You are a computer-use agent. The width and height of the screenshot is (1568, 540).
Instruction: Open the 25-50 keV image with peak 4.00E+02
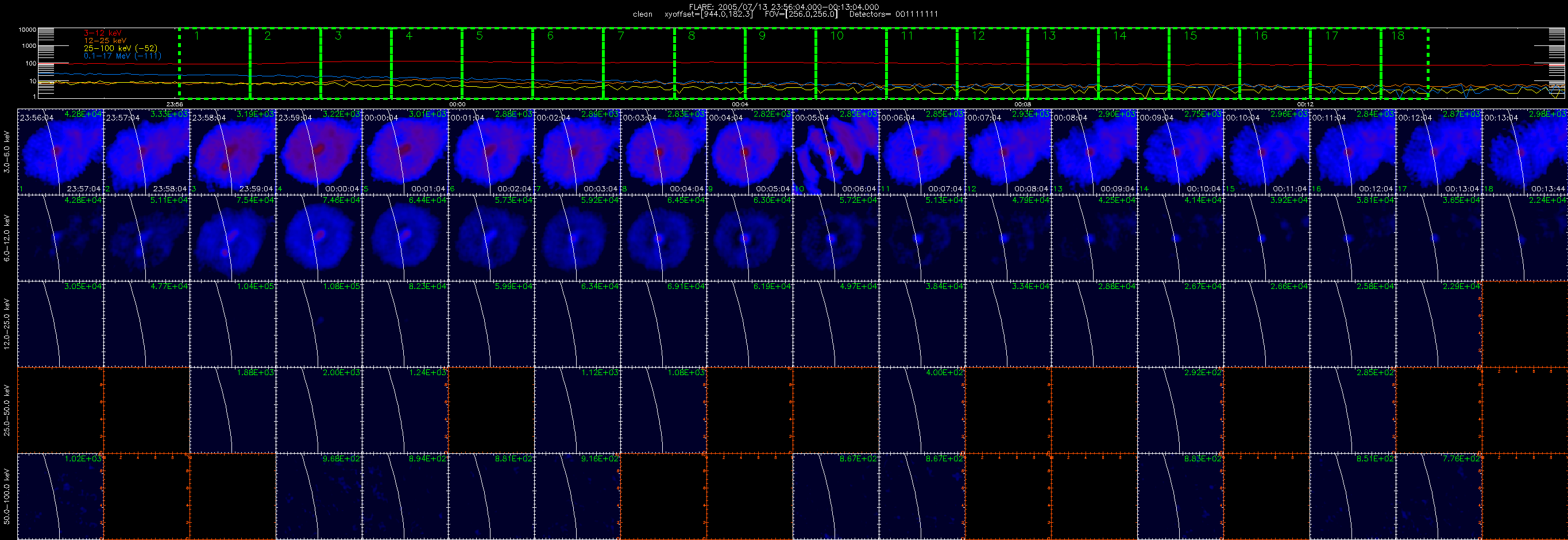pos(922,410)
